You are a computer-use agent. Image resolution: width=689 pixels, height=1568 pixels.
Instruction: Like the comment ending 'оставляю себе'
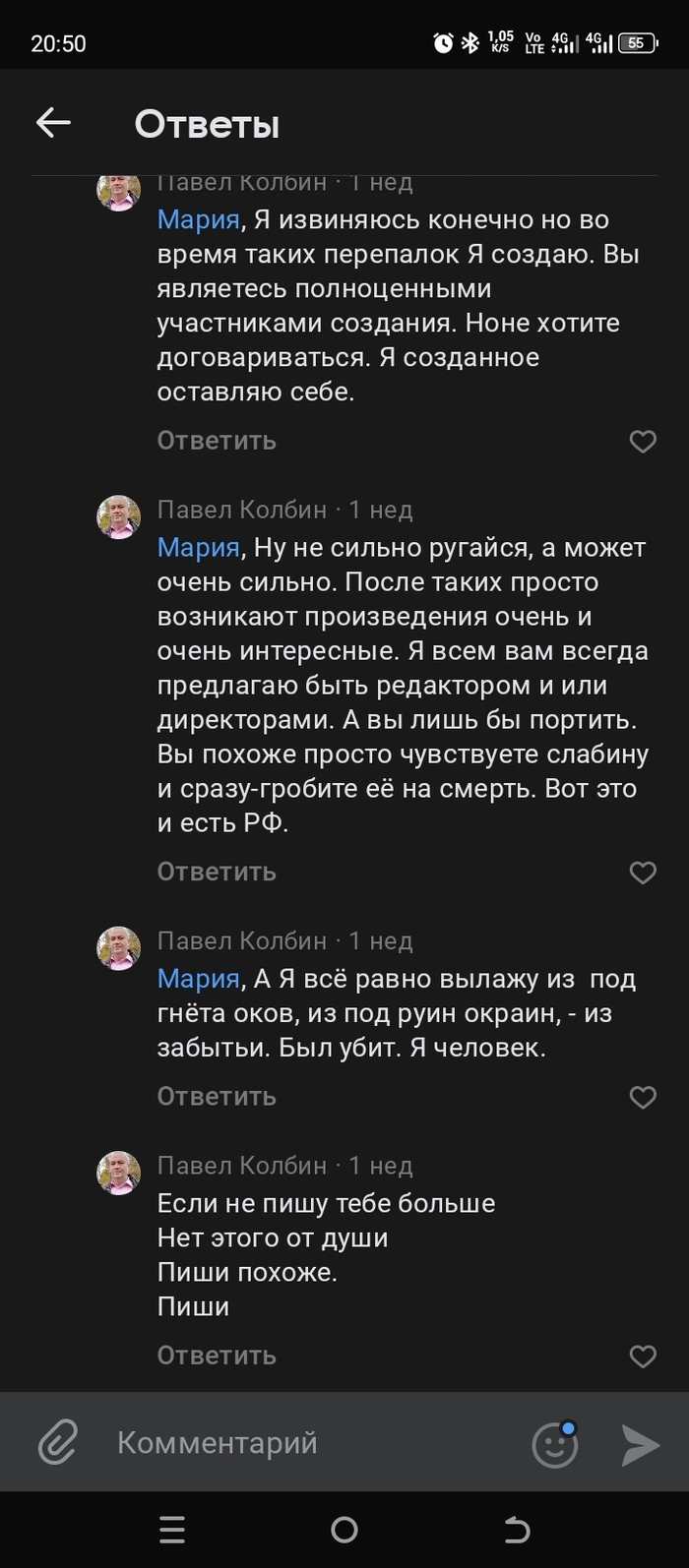pos(643,442)
